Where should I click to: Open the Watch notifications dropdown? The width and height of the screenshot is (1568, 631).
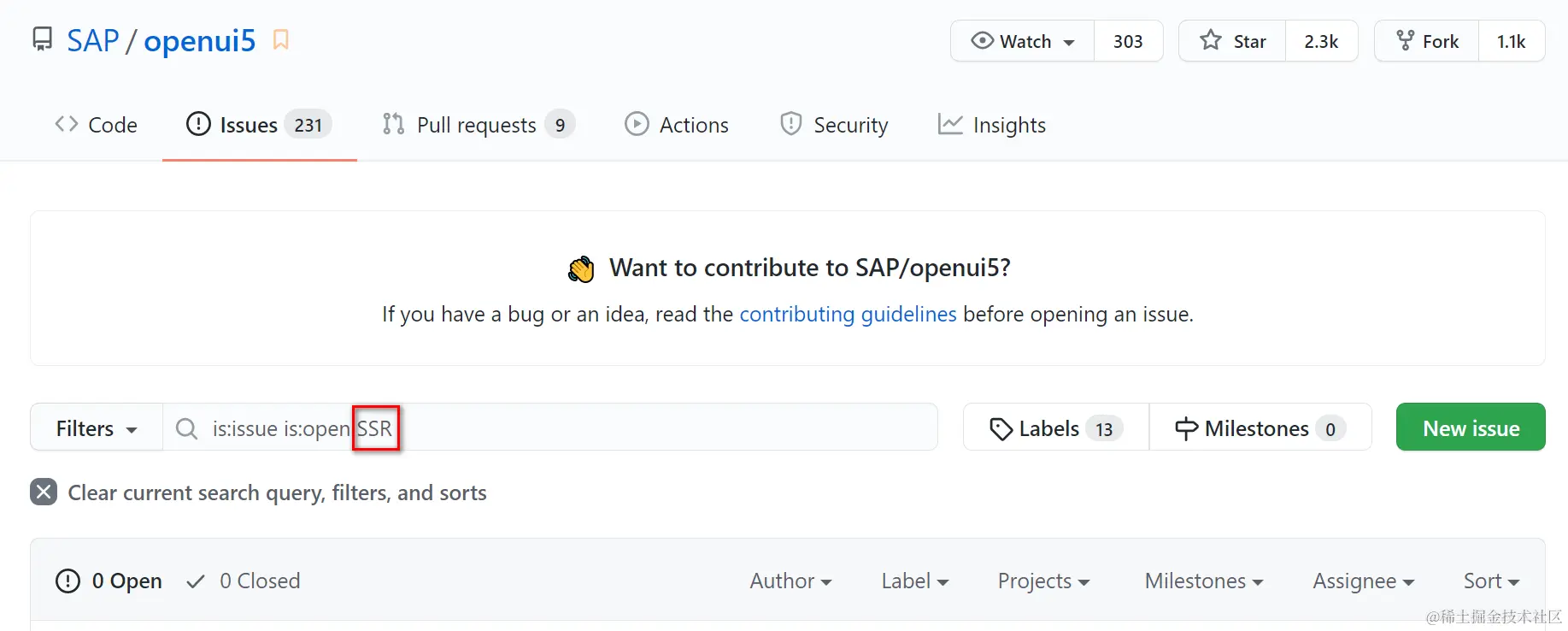click(x=1023, y=41)
